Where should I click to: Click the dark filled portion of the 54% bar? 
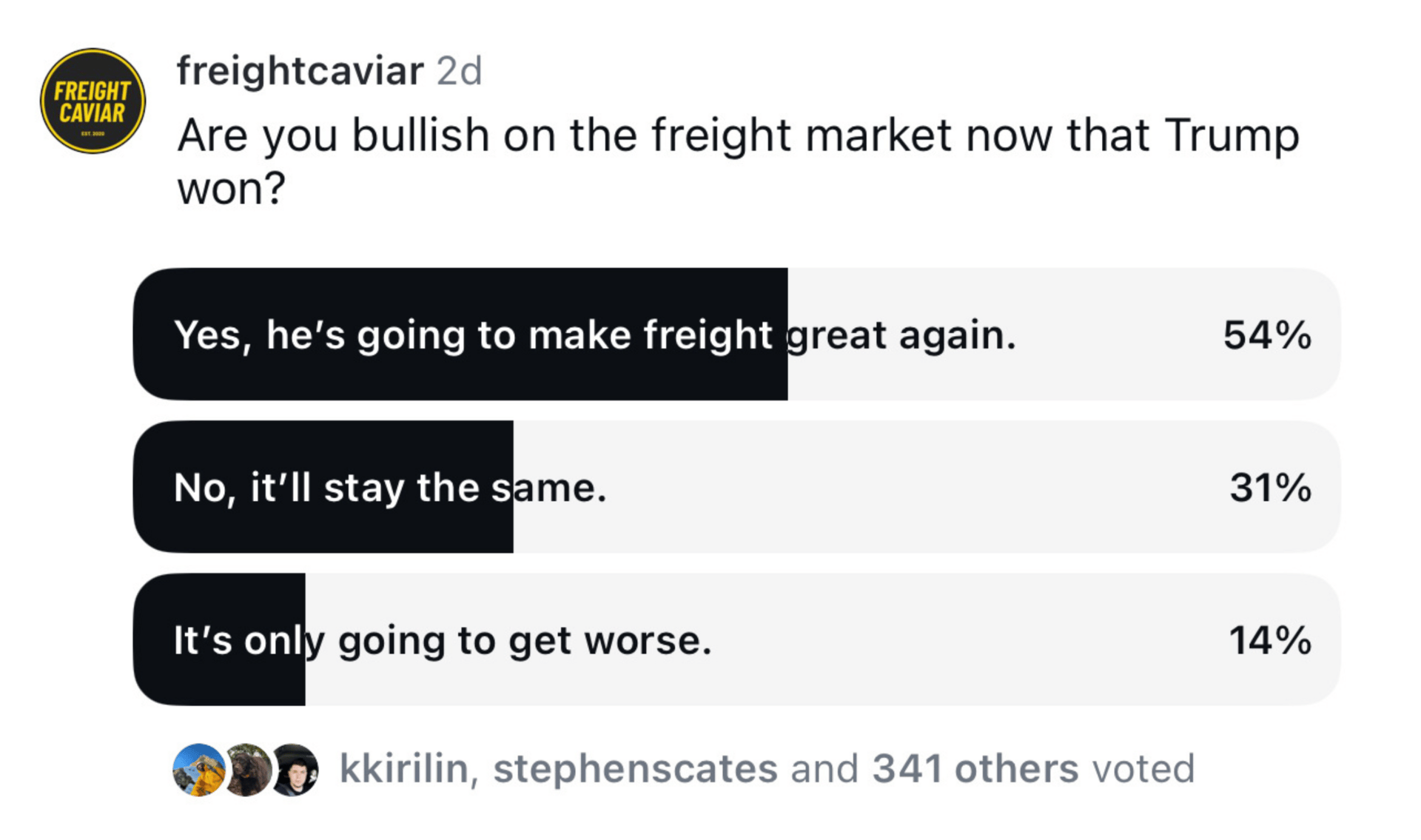click(460, 335)
